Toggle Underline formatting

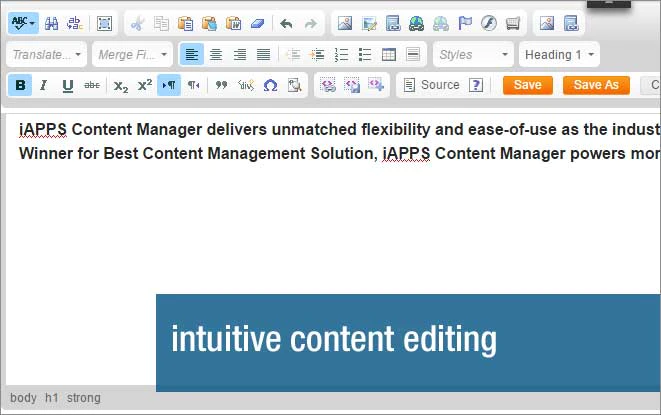pos(67,85)
